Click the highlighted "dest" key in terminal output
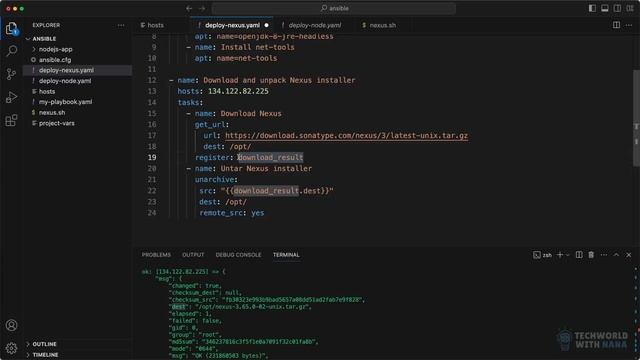This screenshot has height=360, width=640. click(178, 307)
